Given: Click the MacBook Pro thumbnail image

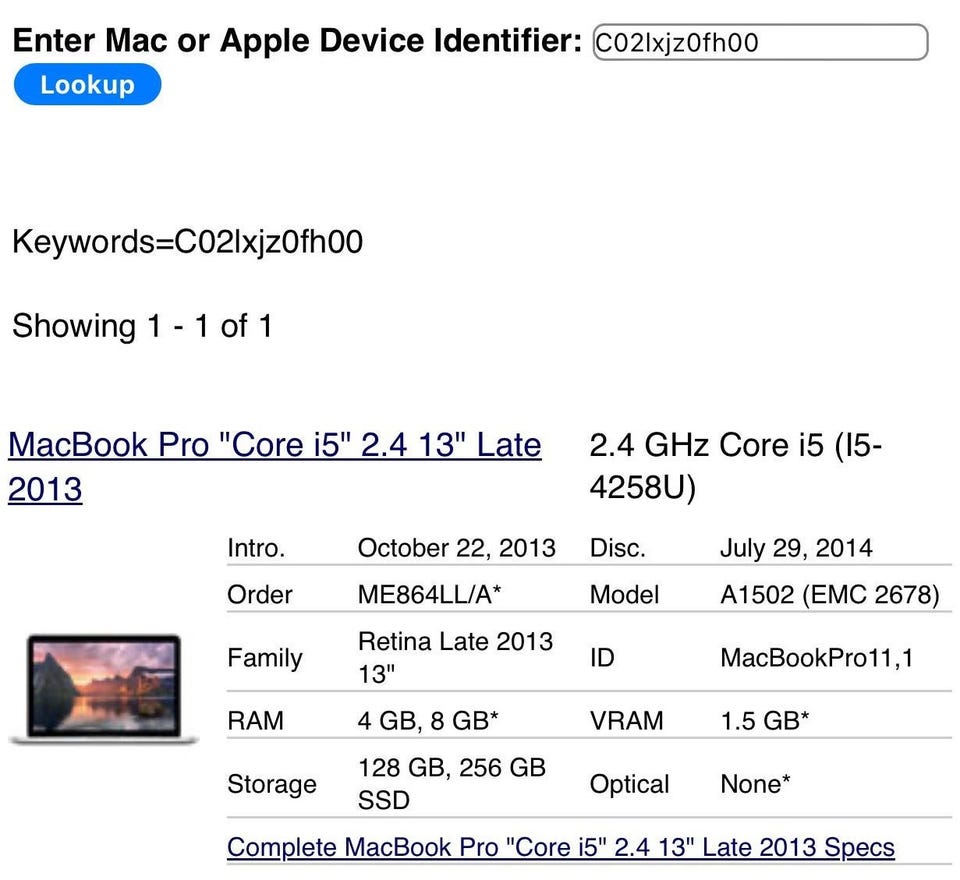Looking at the screenshot, I should pyautogui.click(x=104, y=689).
